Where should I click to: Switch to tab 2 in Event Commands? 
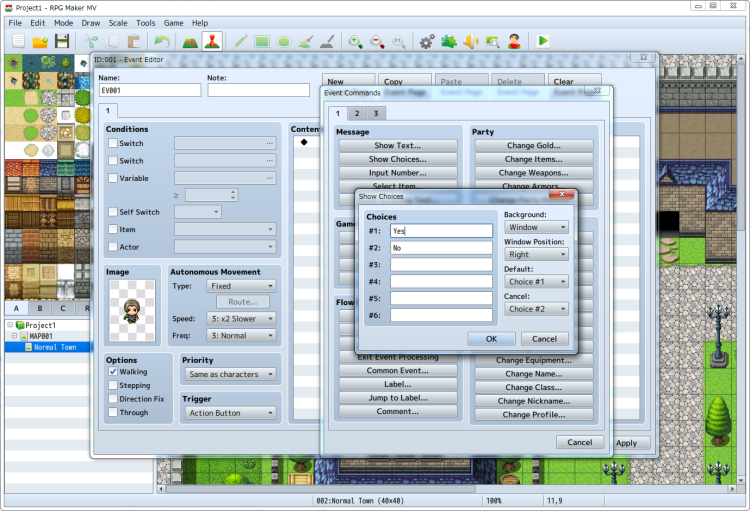pos(356,114)
